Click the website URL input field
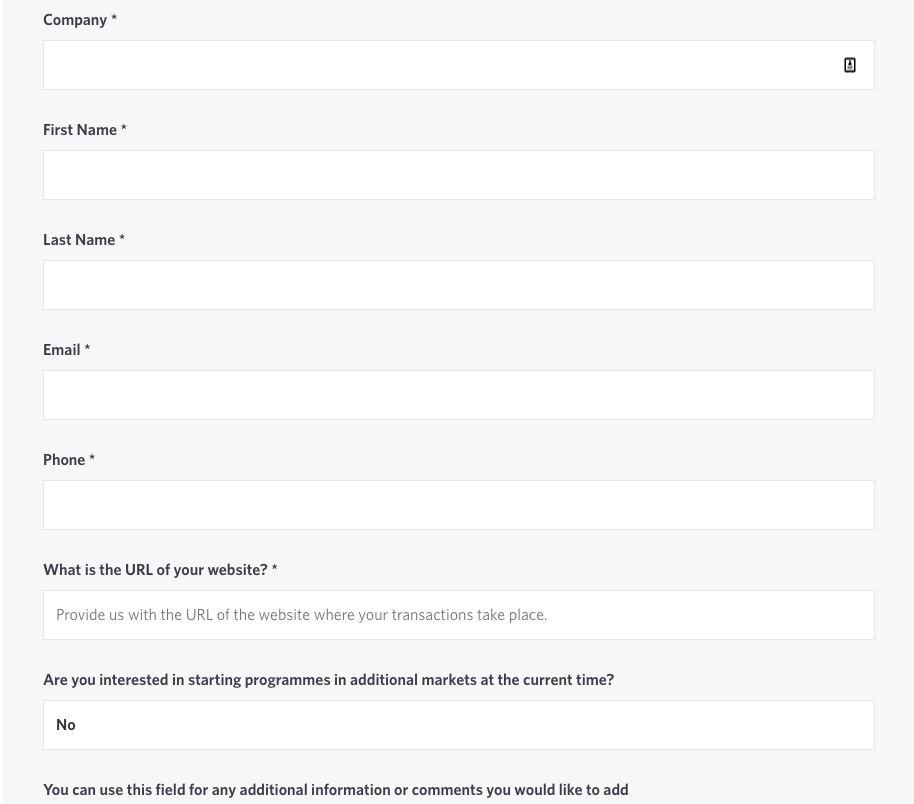The height and width of the screenshot is (804, 914). point(458,615)
